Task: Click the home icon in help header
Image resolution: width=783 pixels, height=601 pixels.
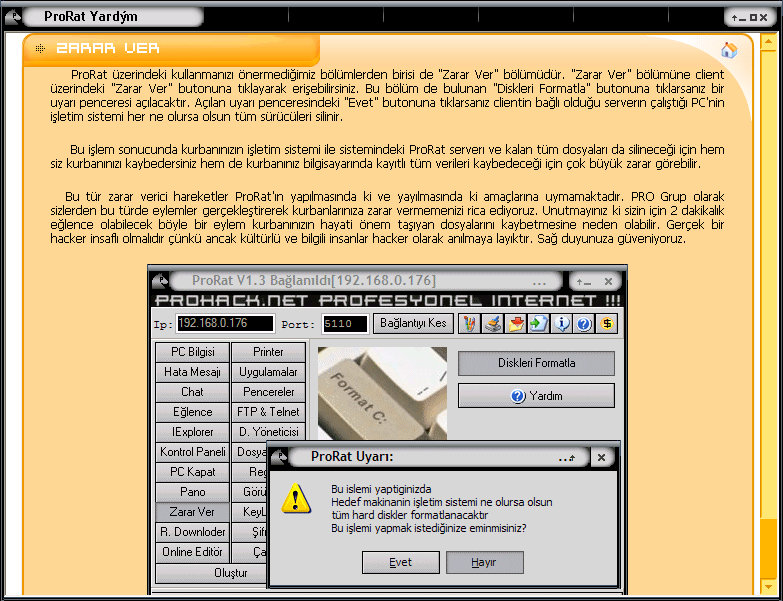Action: point(729,50)
